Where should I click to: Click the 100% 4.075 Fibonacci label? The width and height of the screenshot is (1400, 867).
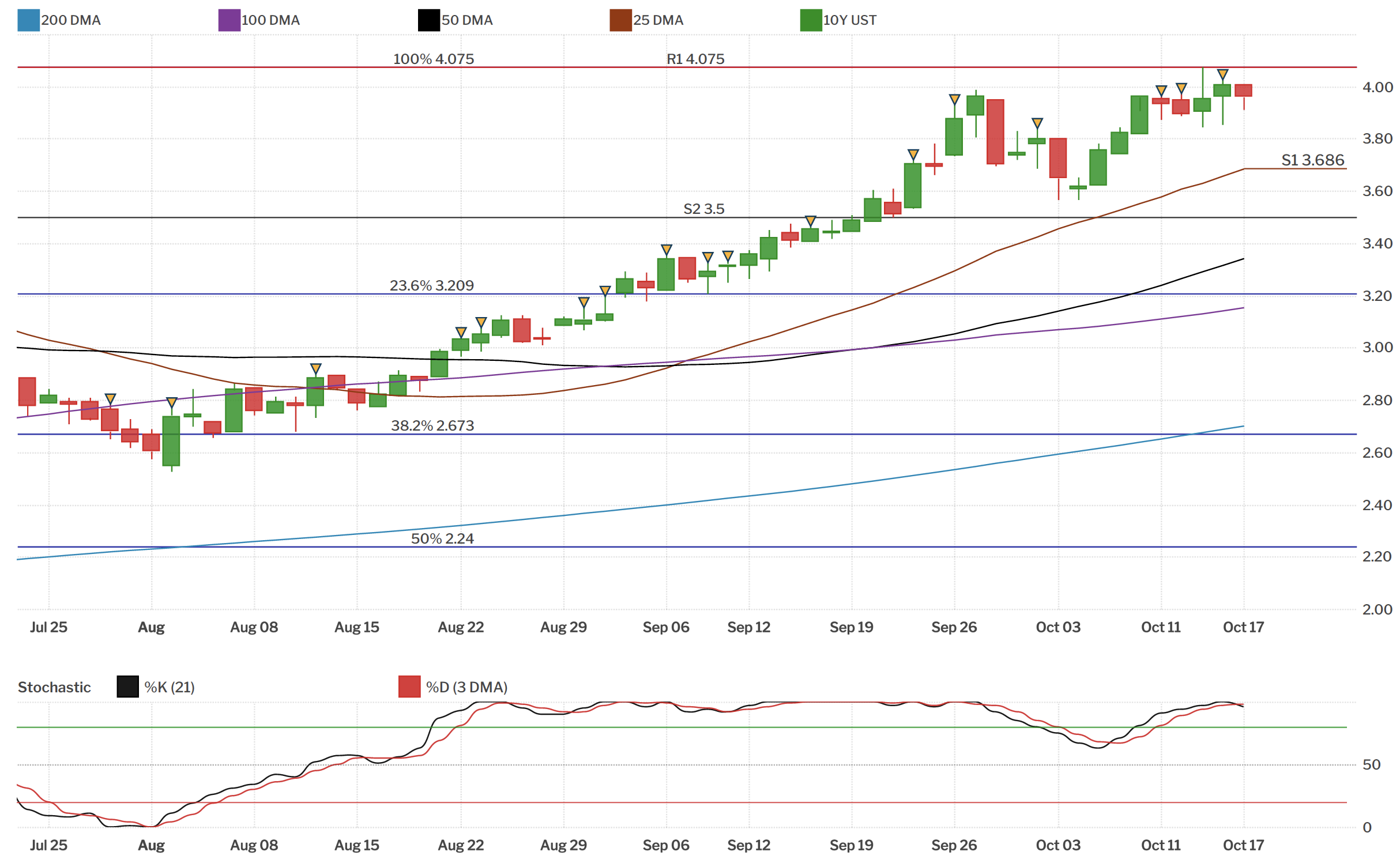click(x=433, y=59)
